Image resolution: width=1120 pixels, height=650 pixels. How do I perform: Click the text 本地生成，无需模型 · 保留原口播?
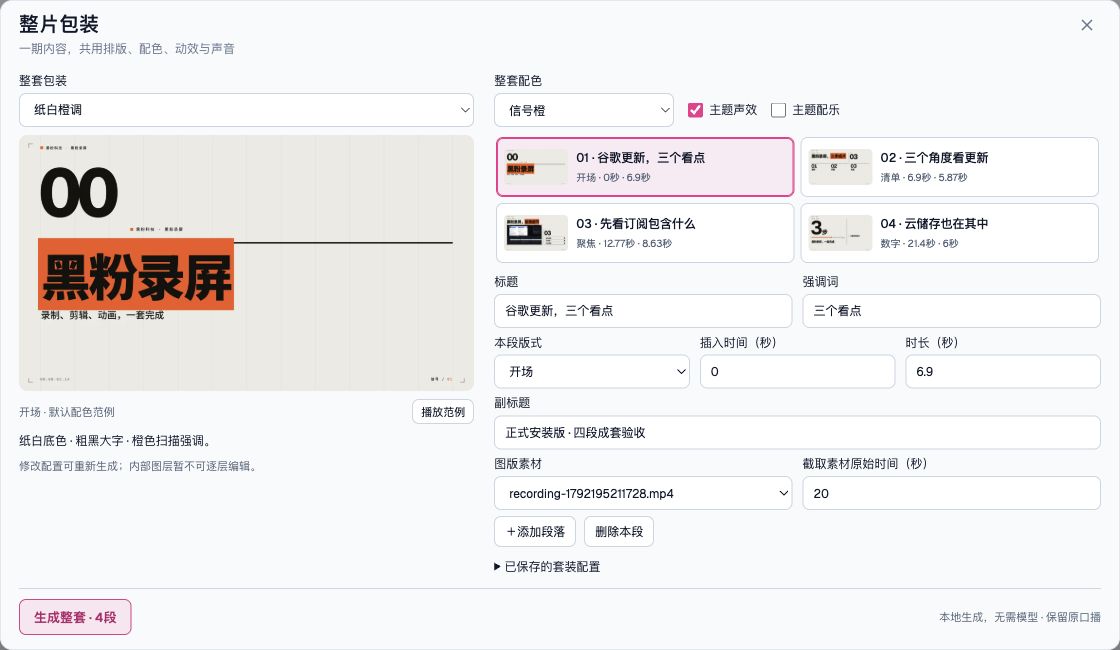click(x=1019, y=617)
